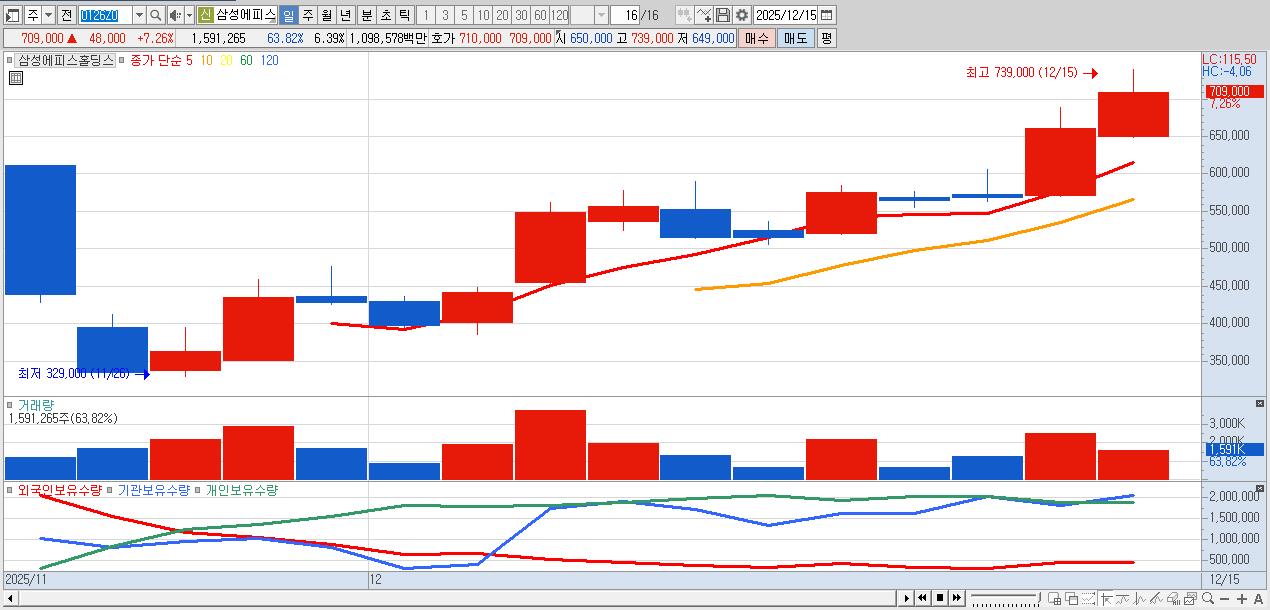The height and width of the screenshot is (610, 1270).
Task: Select the 30 interval button
Action: pos(521,15)
